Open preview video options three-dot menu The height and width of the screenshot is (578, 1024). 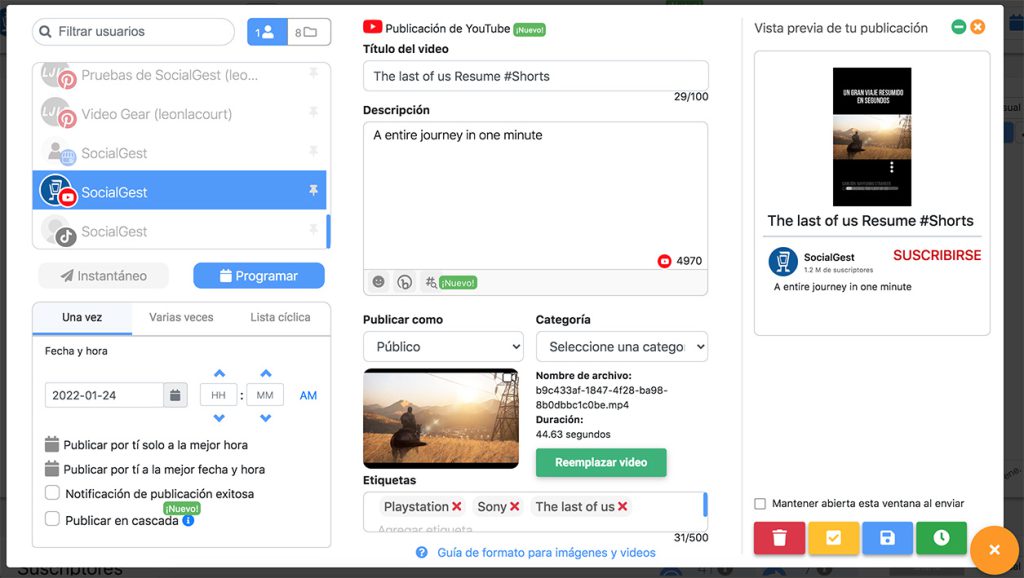(x=891, y=167)
